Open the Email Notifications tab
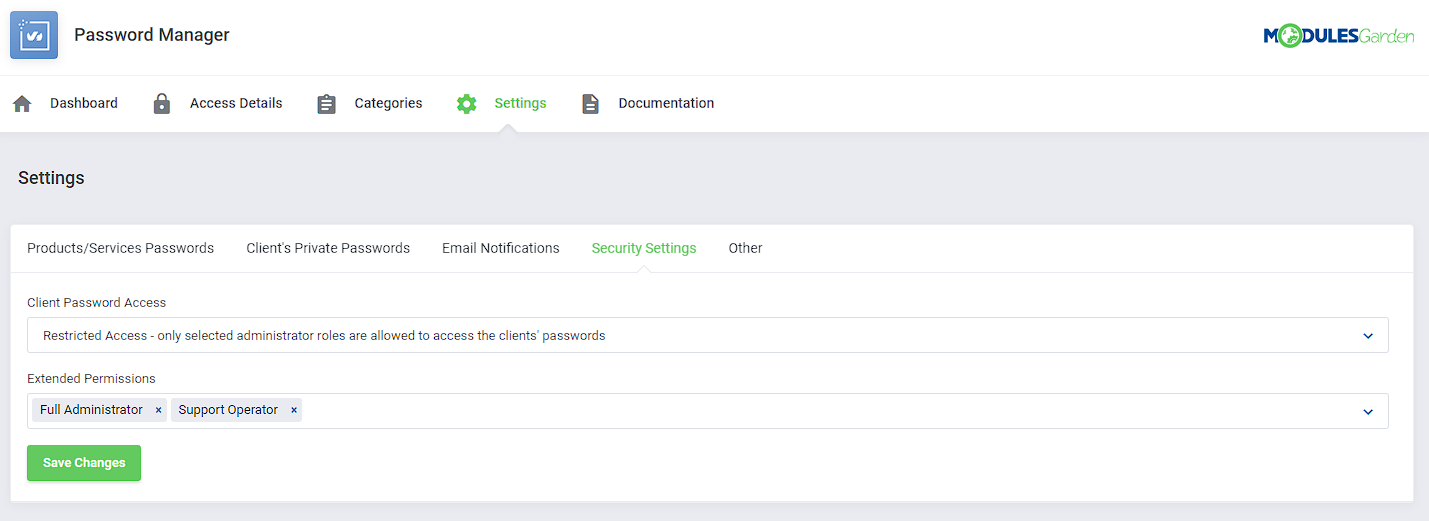The width and height of the screenshot is (1429, 521). click(x=501, y=248)
